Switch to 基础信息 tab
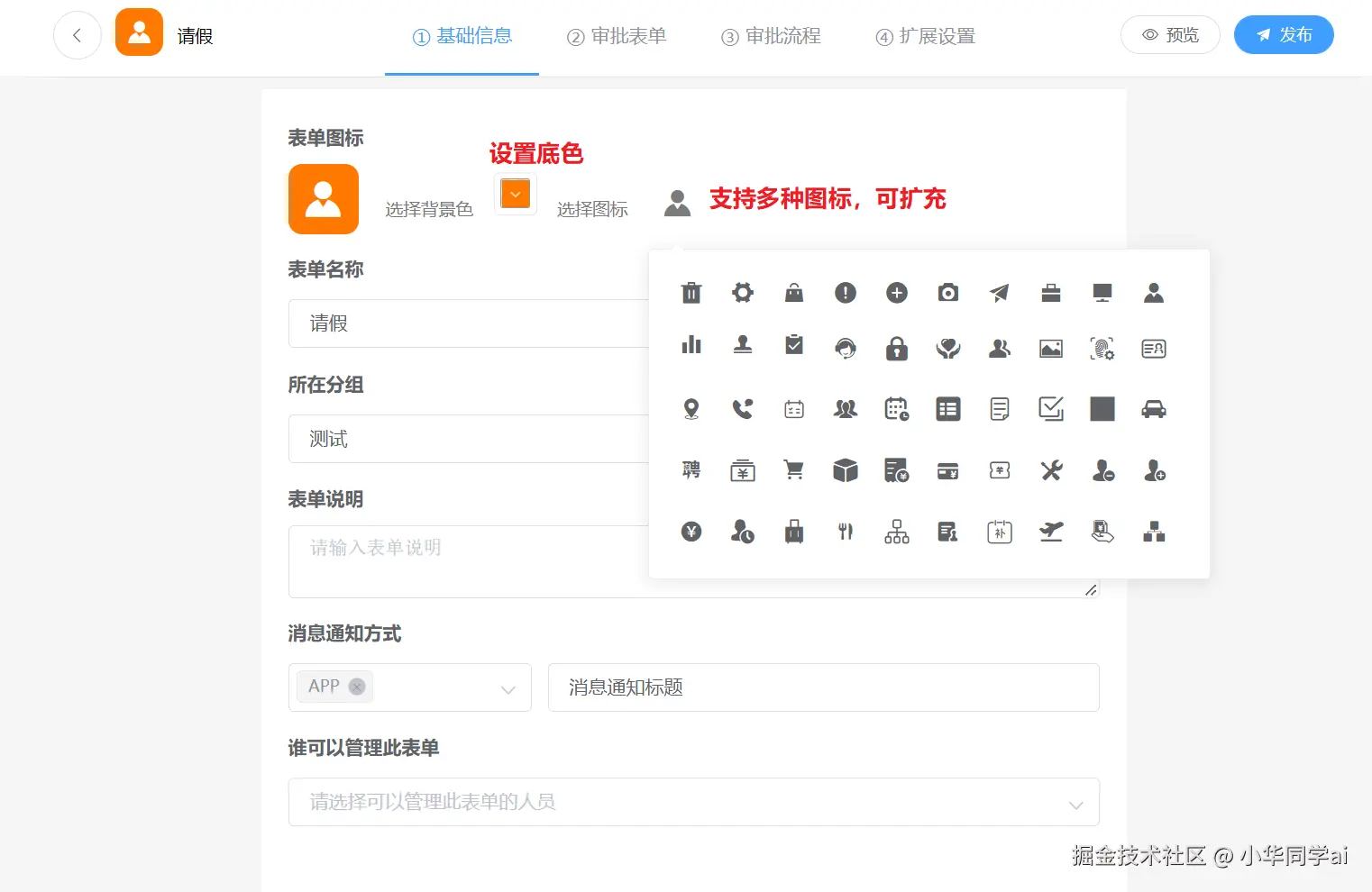 click(462, 36)
